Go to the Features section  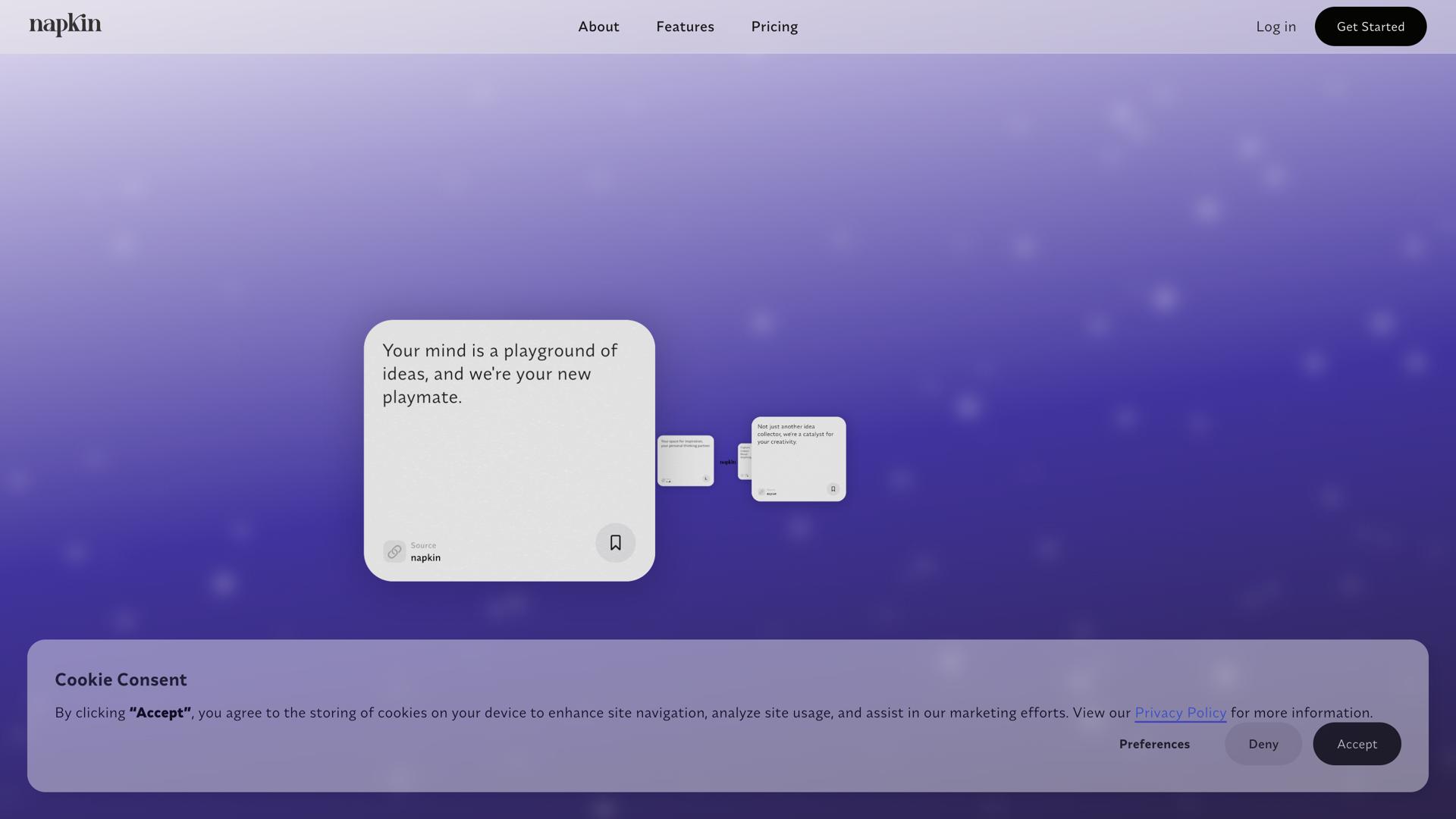pos(685,27)
